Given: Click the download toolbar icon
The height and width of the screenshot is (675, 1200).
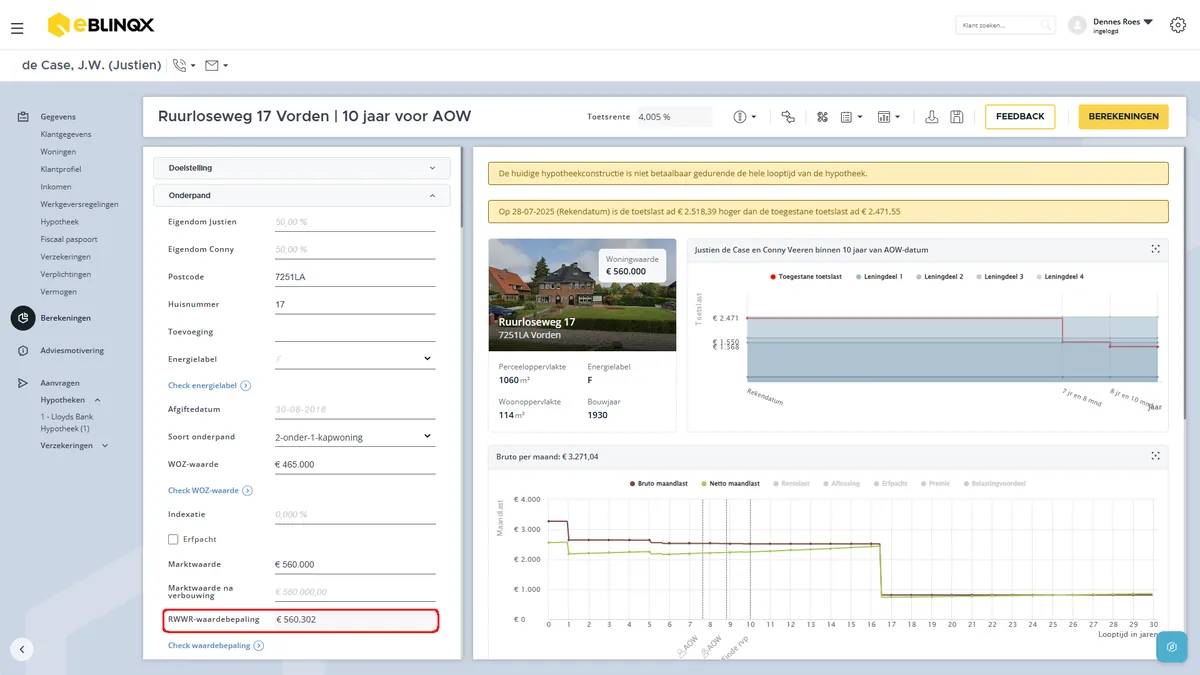Looking at the screenshot, I should coord(932,117).
